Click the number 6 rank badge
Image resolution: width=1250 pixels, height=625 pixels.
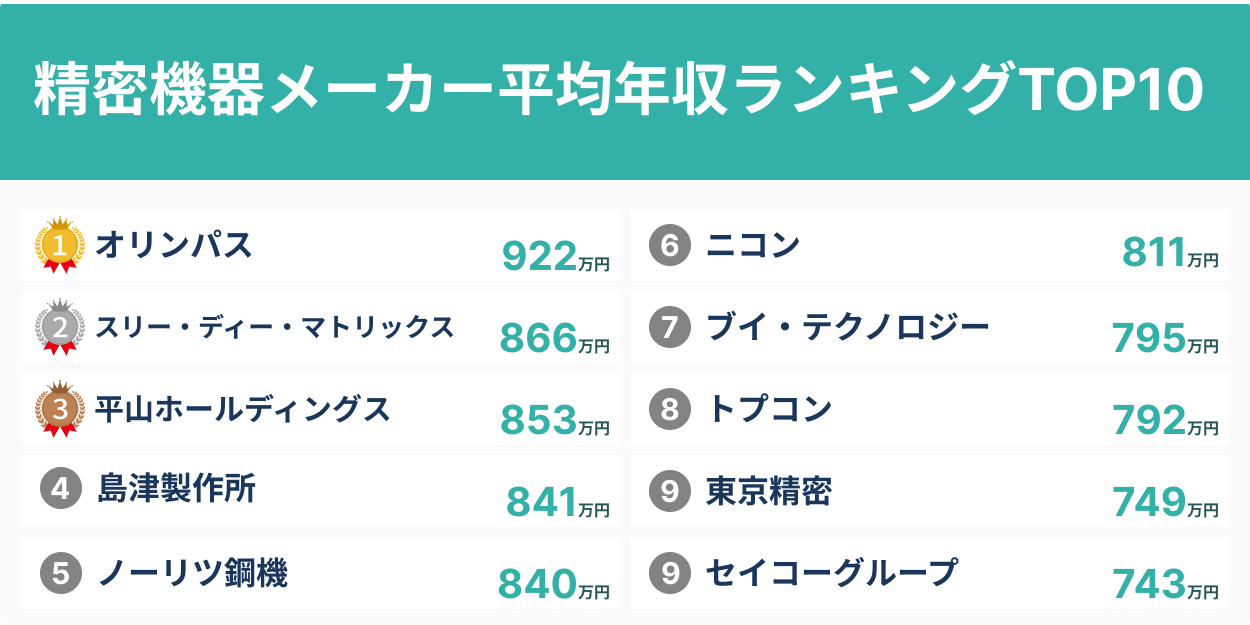pyautogui.click(x=670, y=246)
